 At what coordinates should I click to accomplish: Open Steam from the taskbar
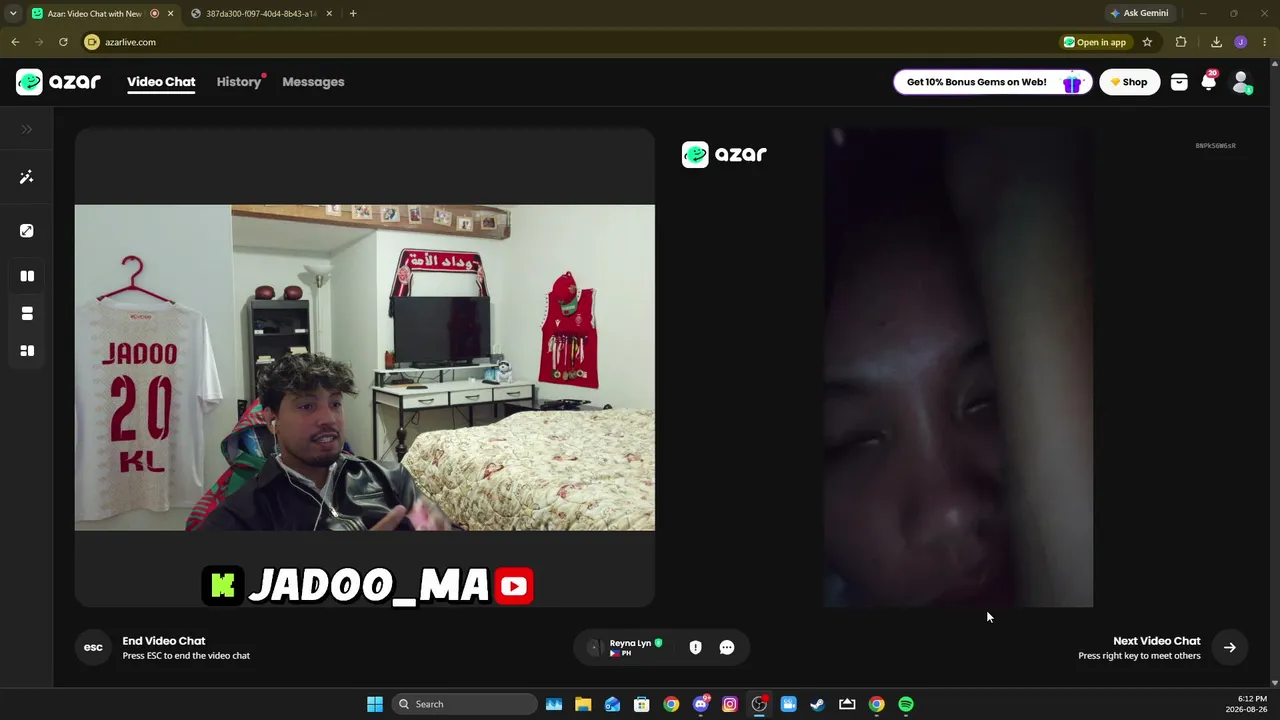[817, 704]
